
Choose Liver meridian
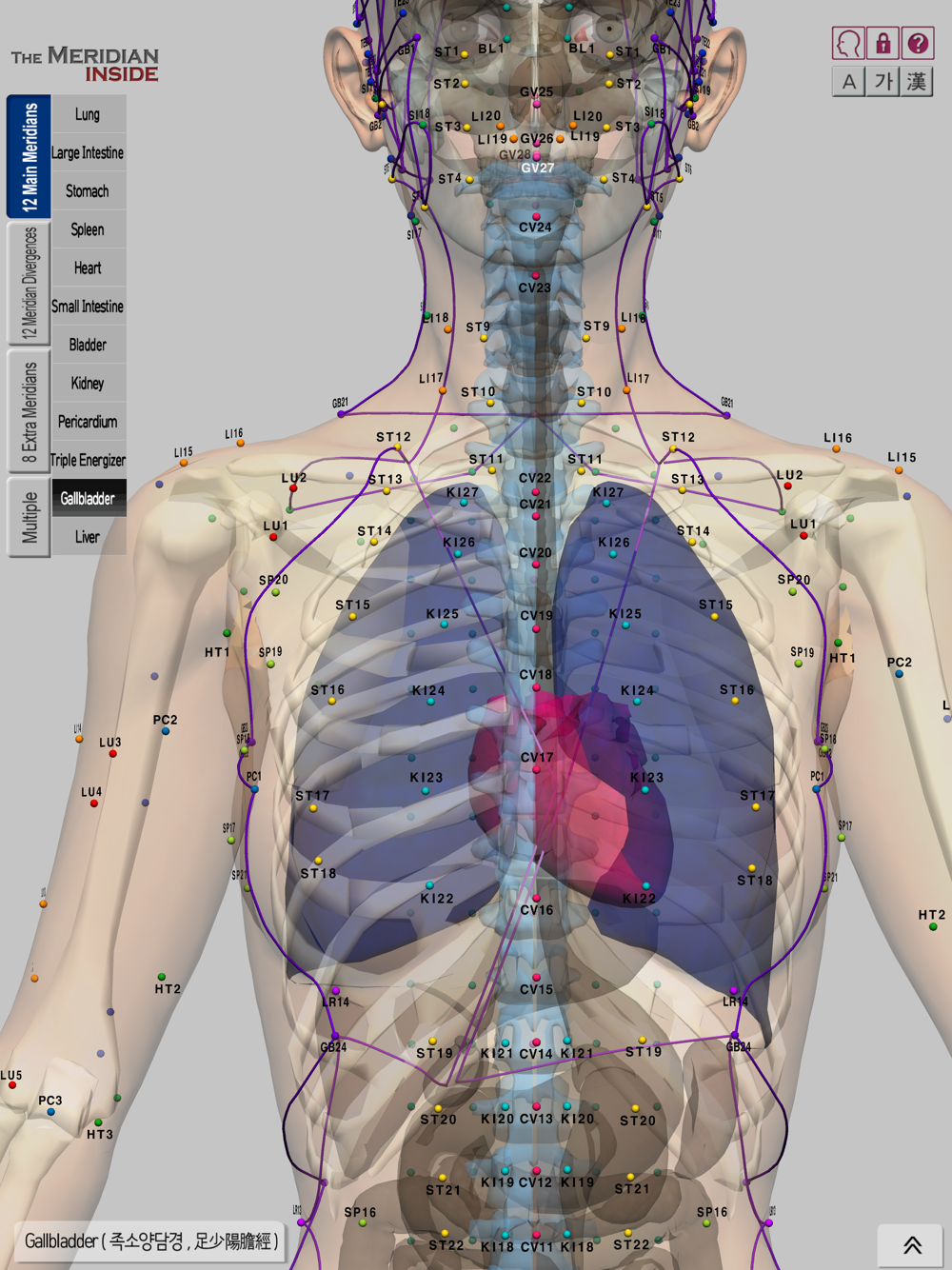(89, 537)
